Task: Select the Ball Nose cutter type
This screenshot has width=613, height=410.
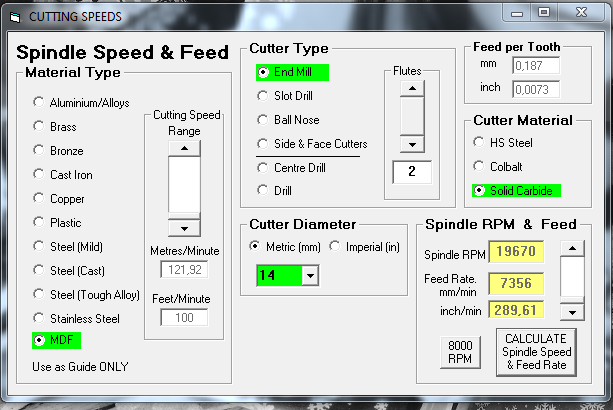Action: tap(263, 120)
